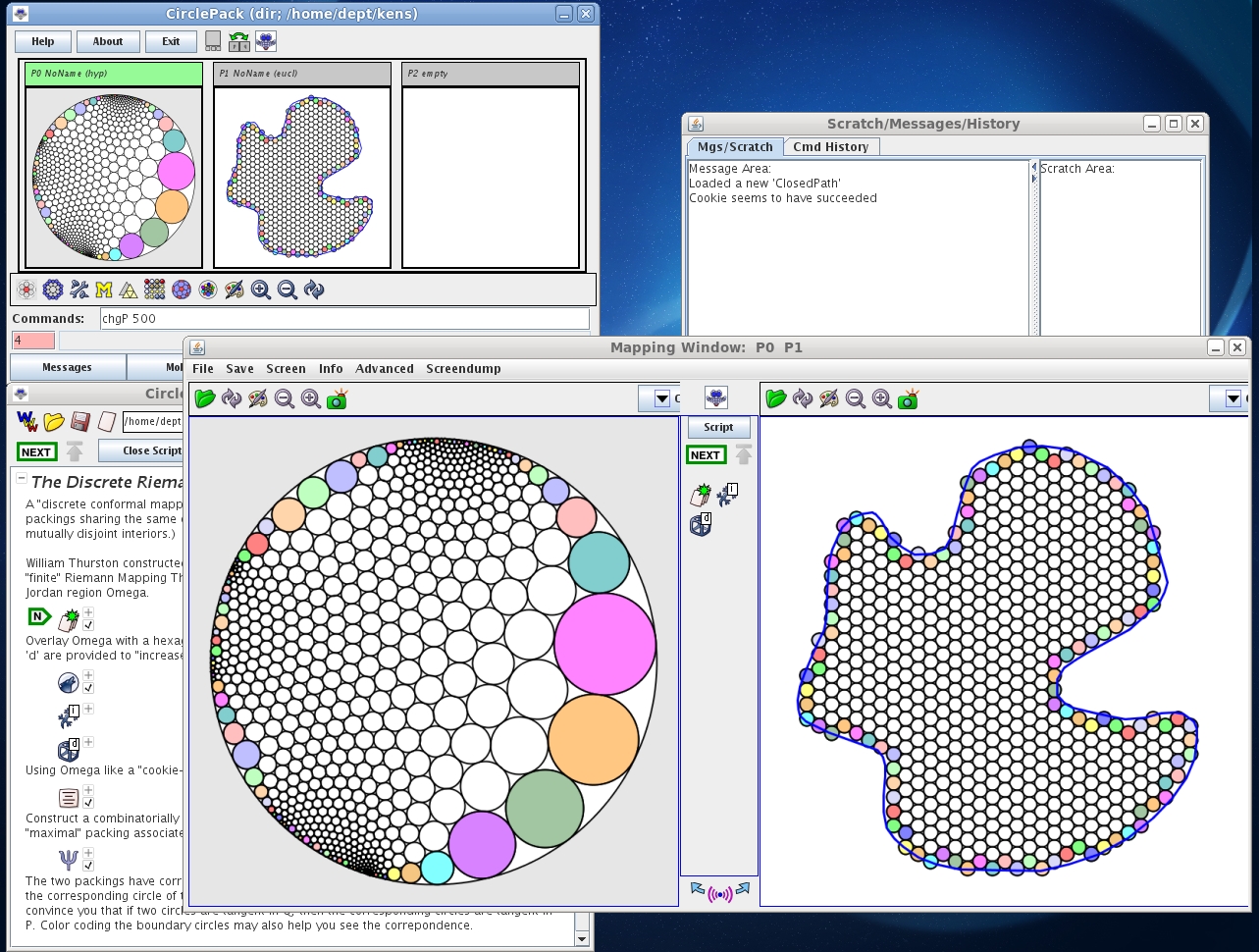The image size is (1259, 952).
Task: Click the camera screenshot icon in left mapping pane
Action: (337, 398)
